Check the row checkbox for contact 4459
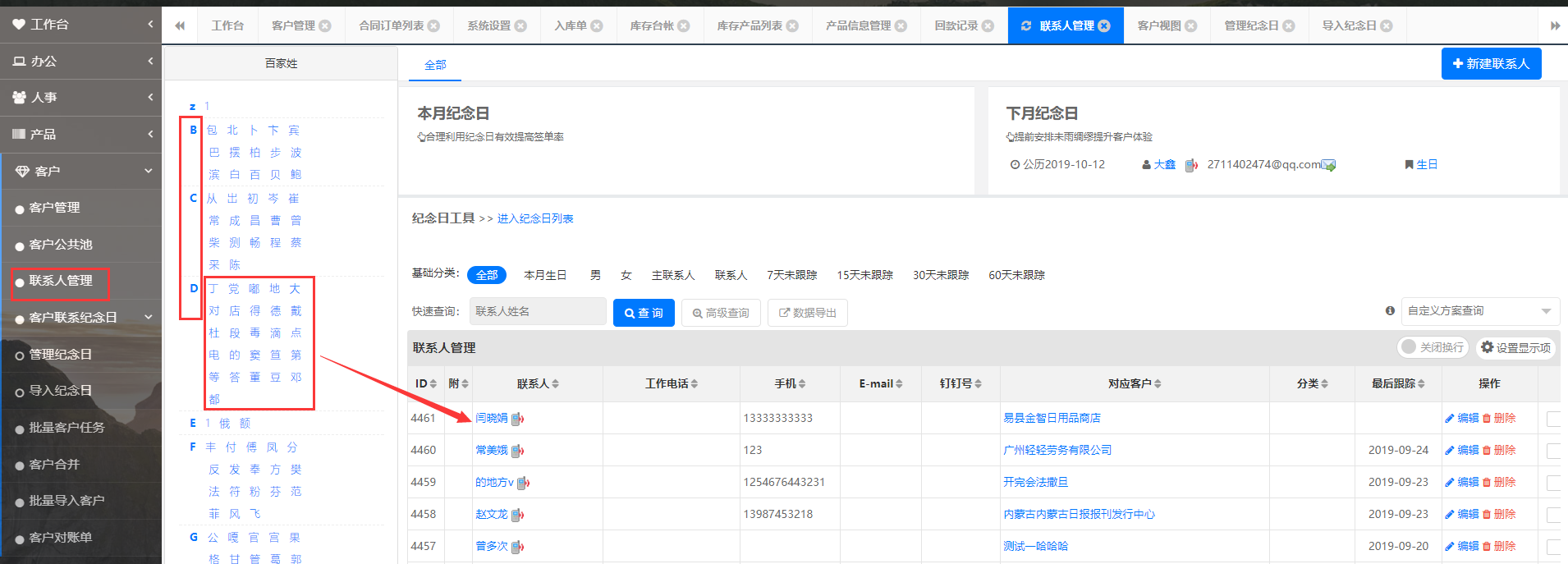1568x564 pixels. coord(1553,483)
